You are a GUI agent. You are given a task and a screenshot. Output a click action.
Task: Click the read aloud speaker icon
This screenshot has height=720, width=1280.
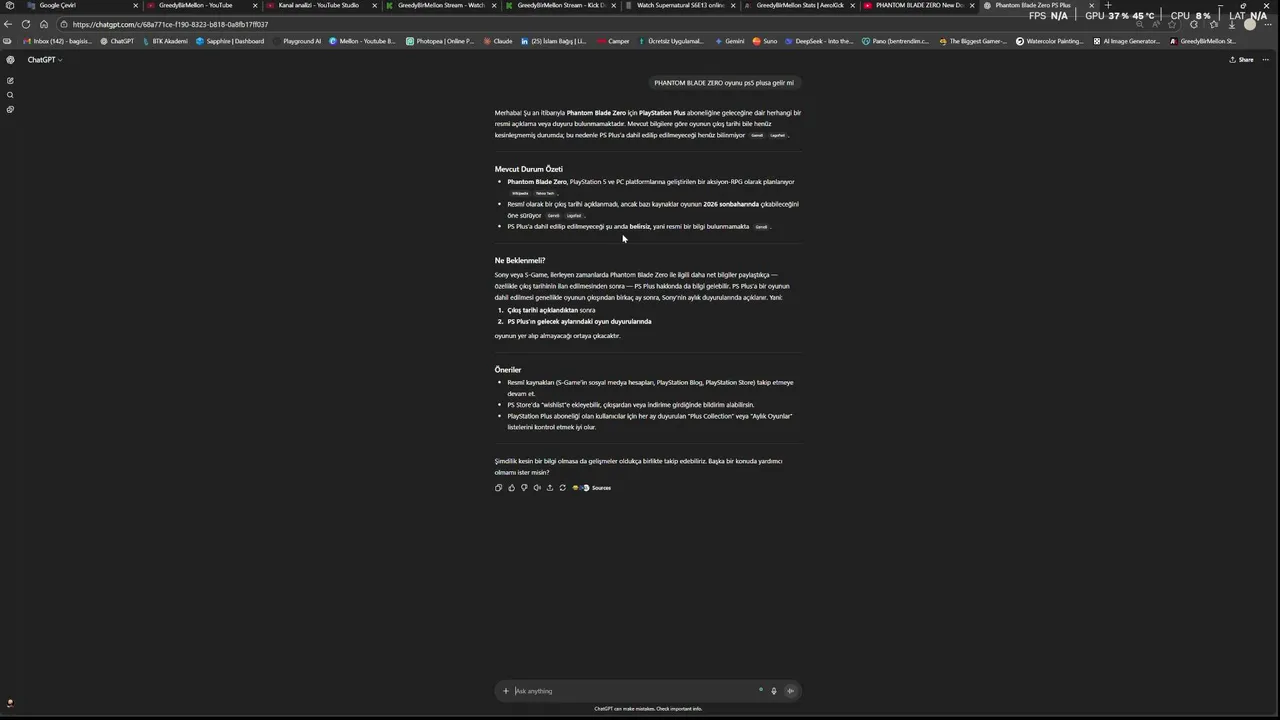click(x=537, y=488)
